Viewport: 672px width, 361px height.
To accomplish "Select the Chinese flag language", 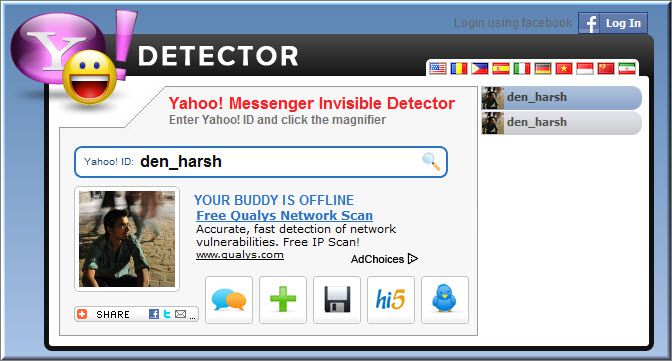I will click(x=606, y=68).
